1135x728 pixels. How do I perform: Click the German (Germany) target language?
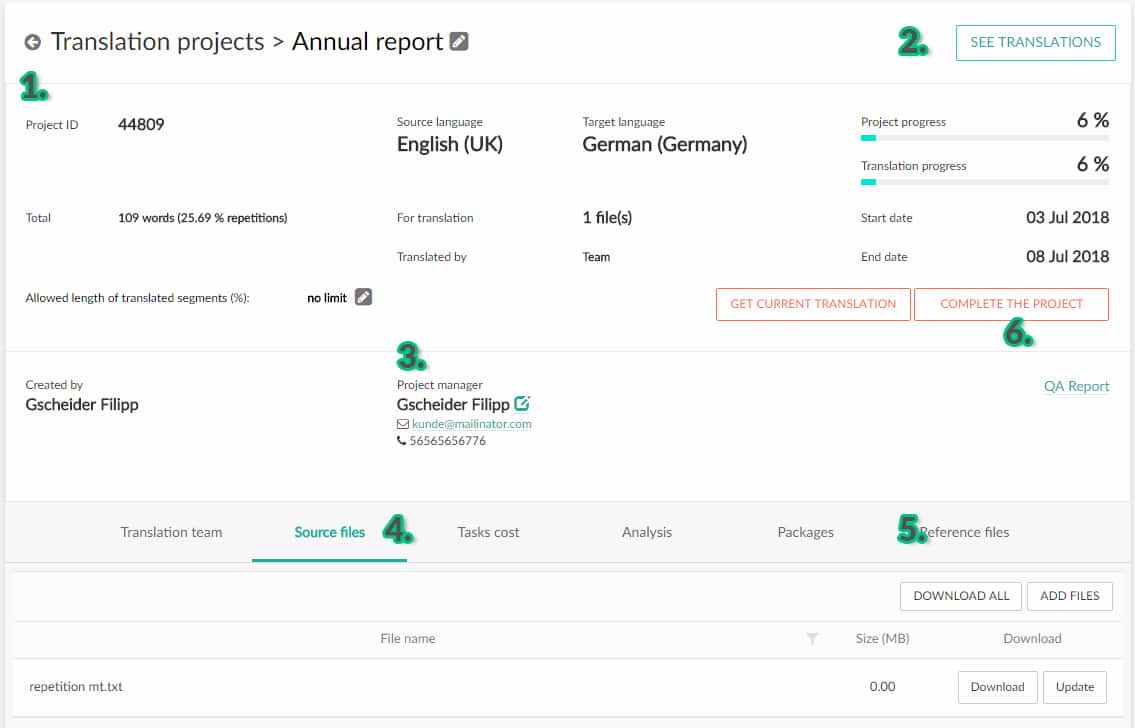point(664,145)
